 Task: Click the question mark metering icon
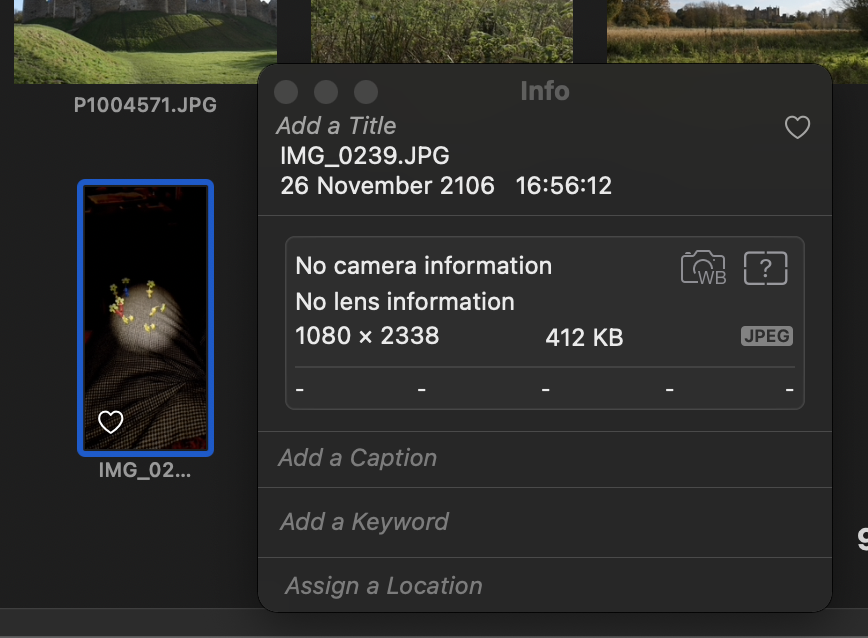(766, 268)
